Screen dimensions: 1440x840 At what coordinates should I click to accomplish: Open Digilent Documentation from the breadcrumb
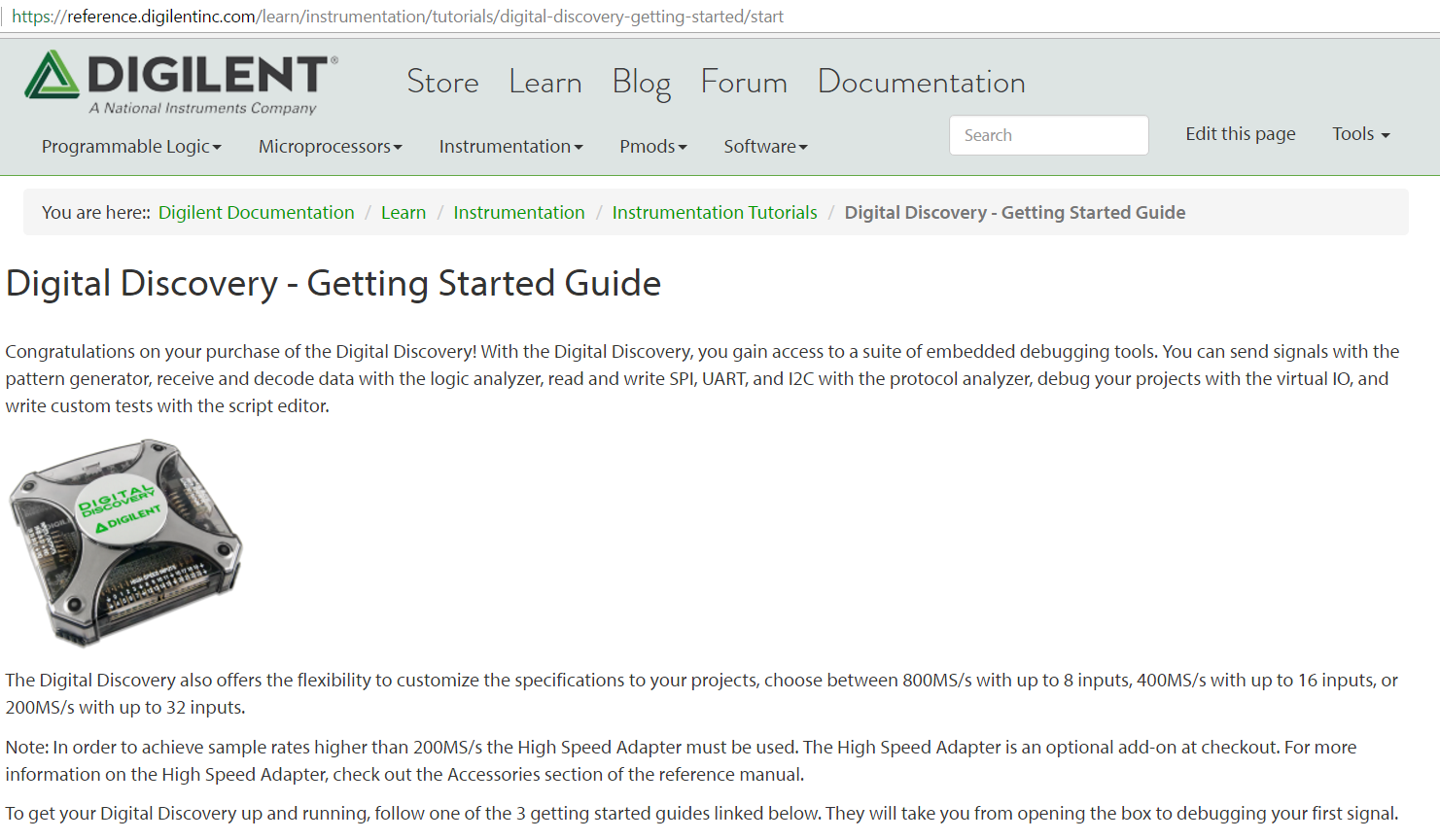(256, 212)
